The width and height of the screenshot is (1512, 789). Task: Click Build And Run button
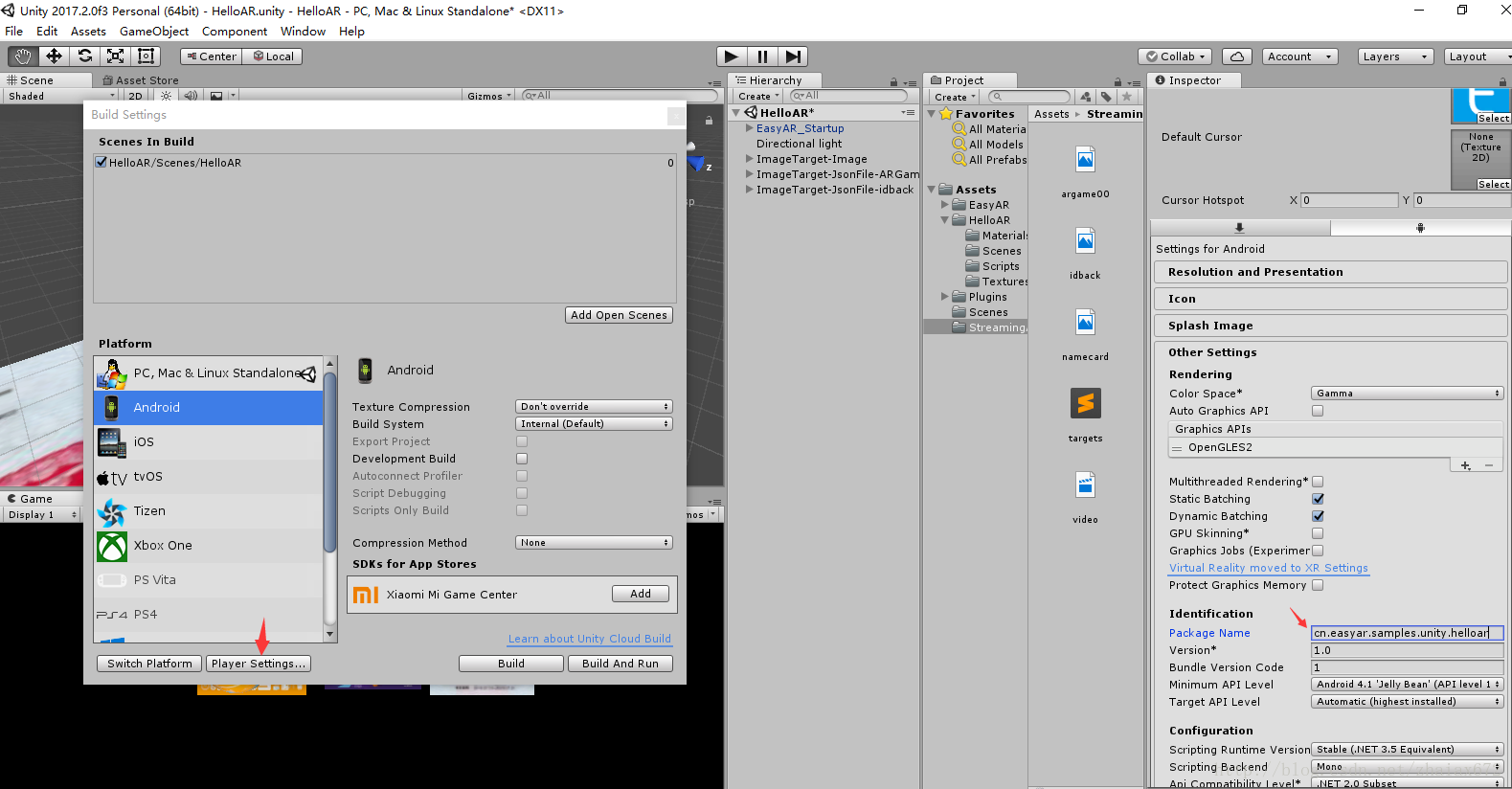click(x=621, y=664)
